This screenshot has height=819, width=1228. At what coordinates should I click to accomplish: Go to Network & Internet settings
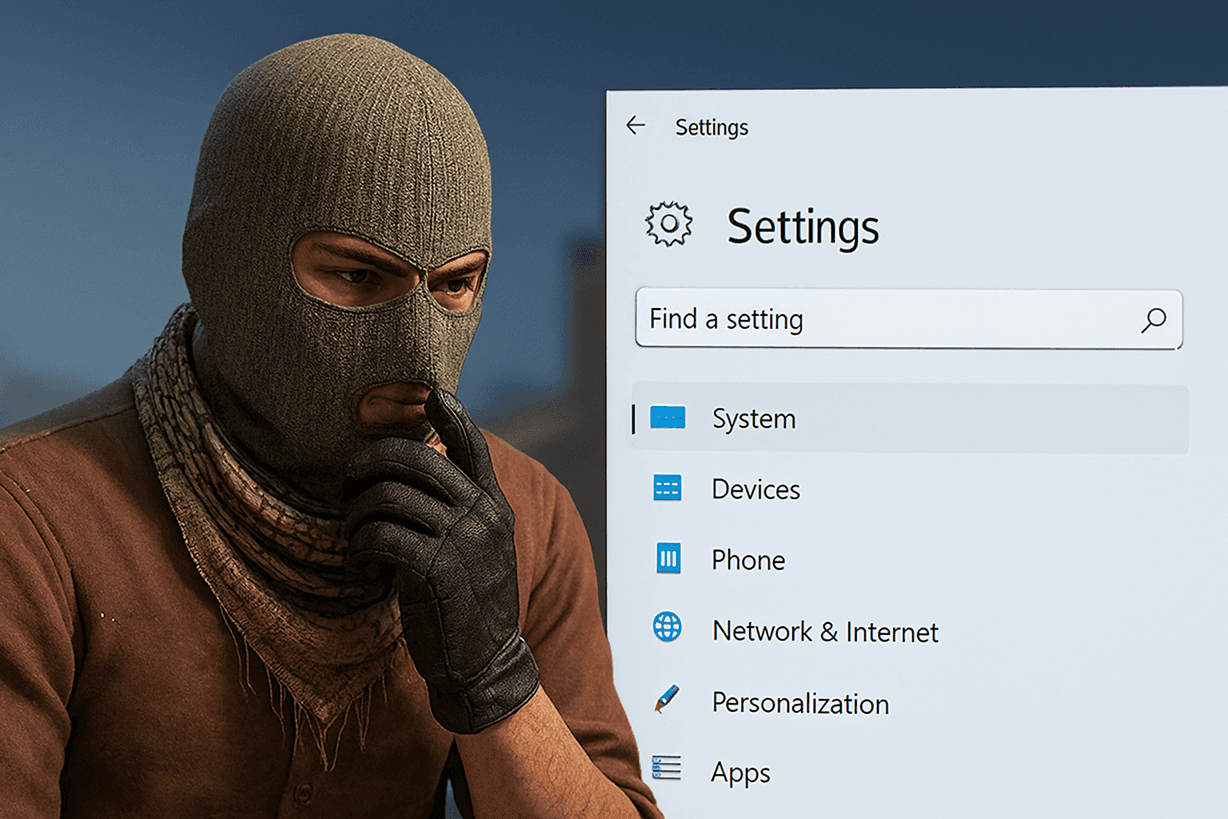pyautogui.click(x=825, y=631)
